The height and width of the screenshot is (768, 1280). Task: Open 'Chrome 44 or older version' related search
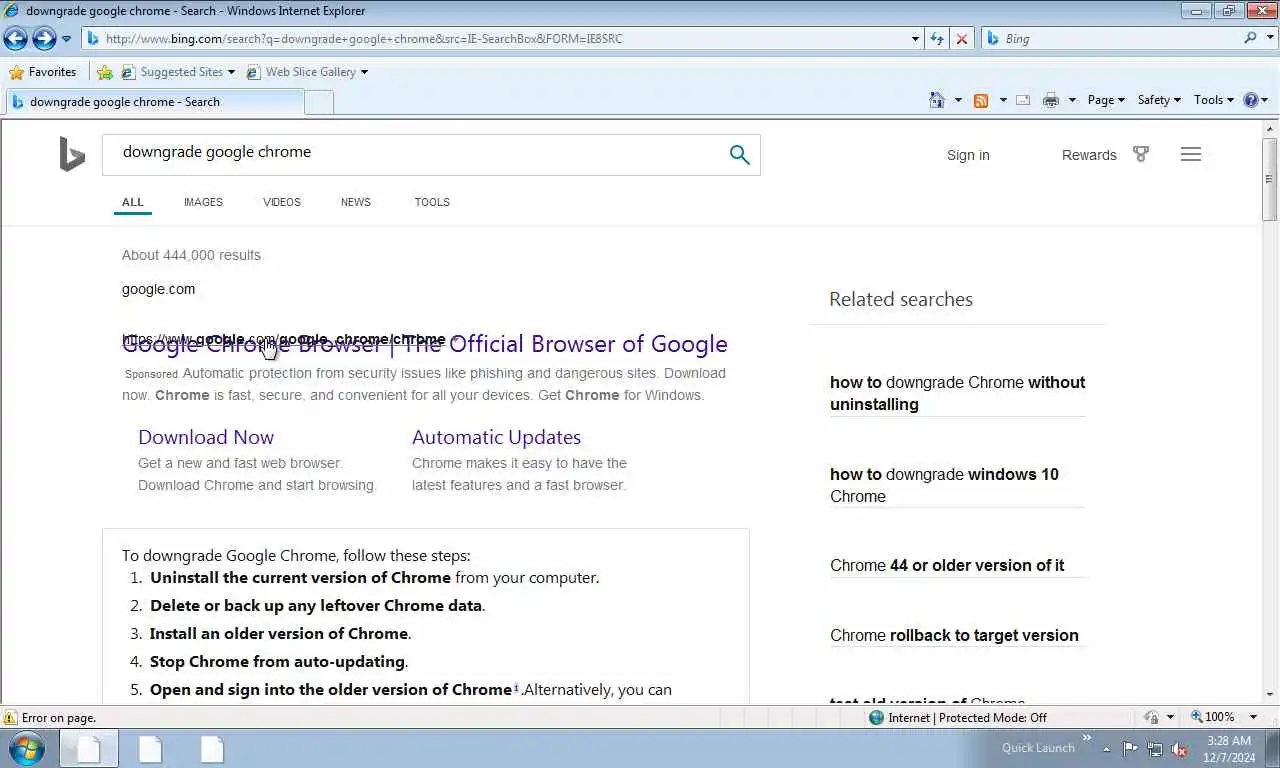pyautogui.click(x=947, y=565)
